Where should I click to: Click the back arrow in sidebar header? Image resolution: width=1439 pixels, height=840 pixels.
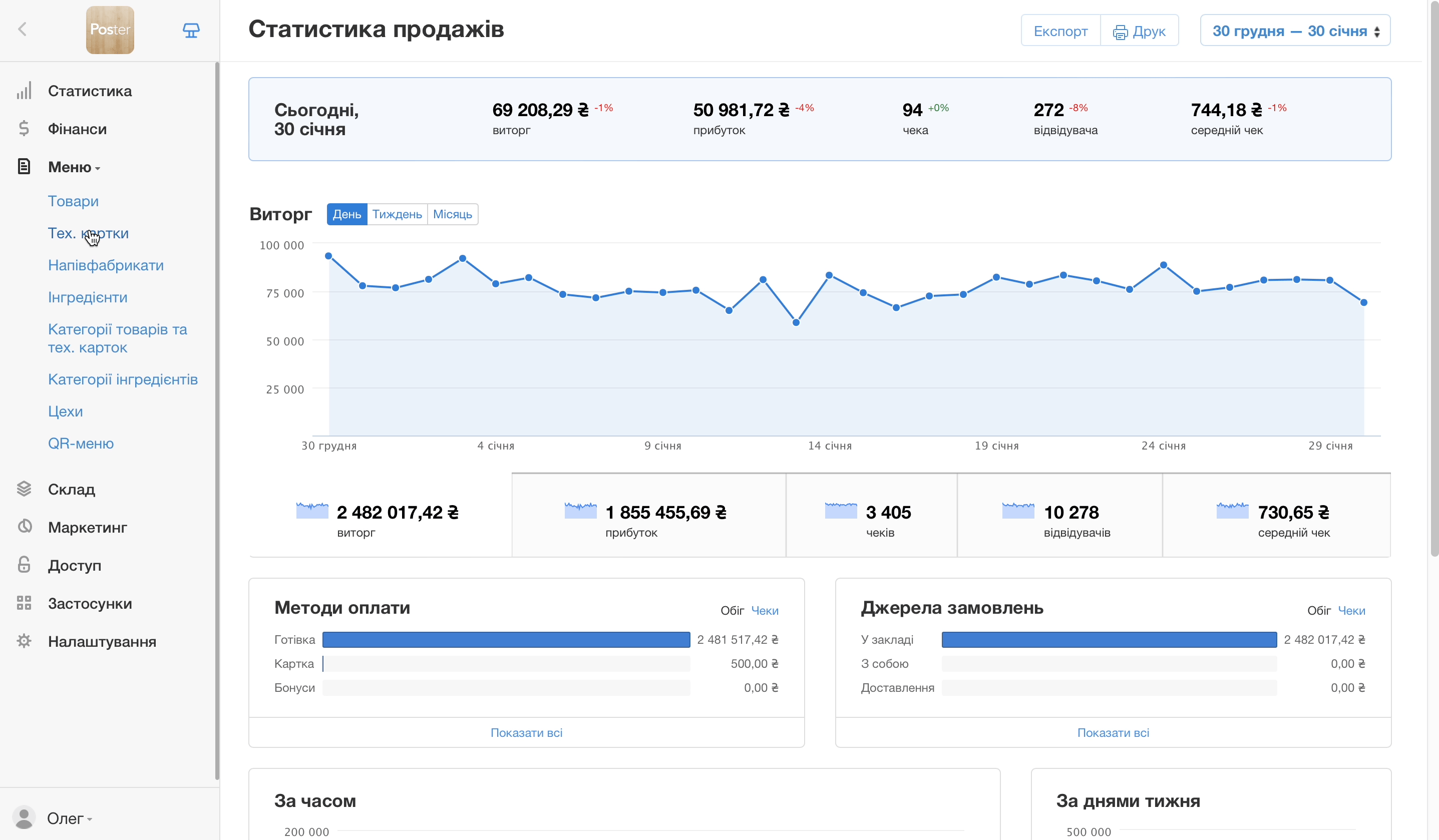23,29
